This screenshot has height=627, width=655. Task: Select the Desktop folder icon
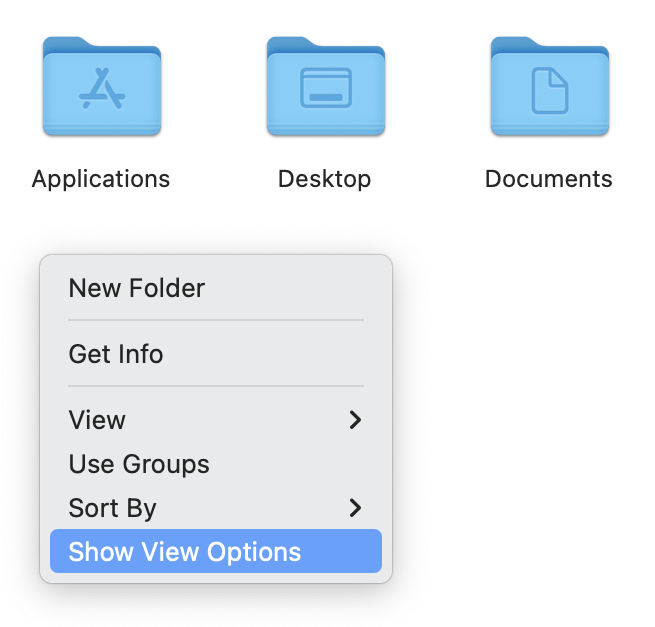pyautogui.click(x=326, y=86)
